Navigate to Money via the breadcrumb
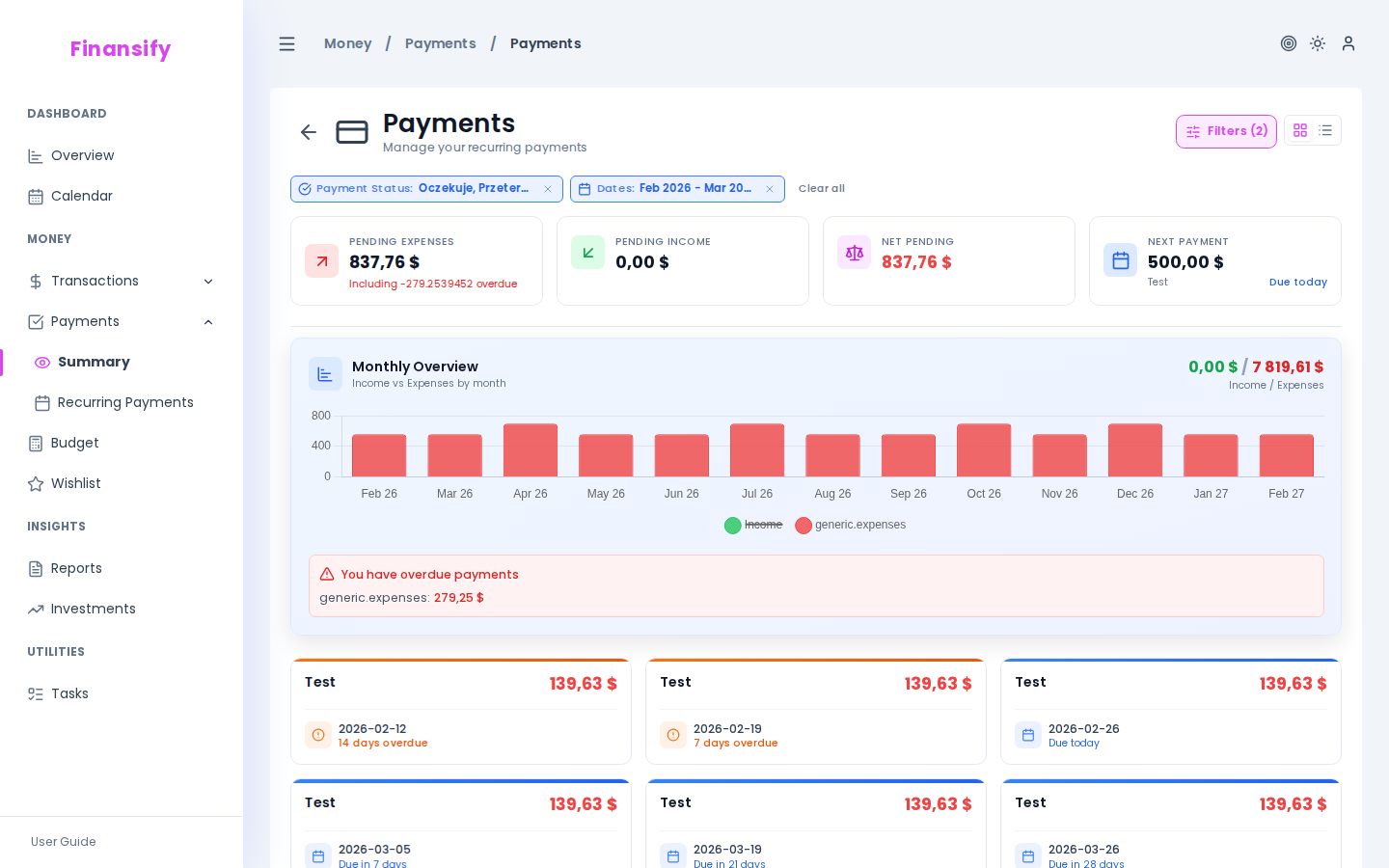The image size is (1389, 868). (347, 43)
